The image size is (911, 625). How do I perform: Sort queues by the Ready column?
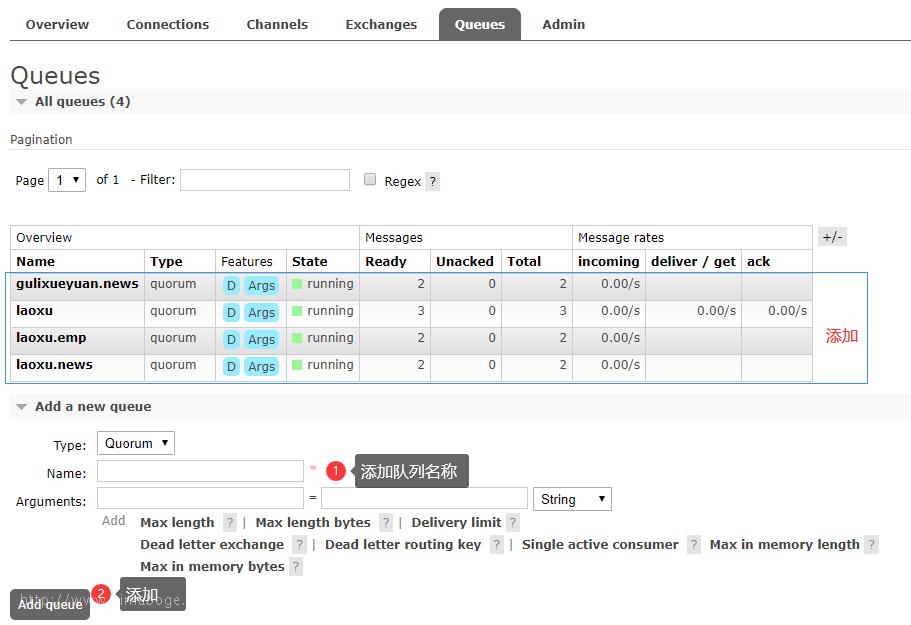(386, 261)
